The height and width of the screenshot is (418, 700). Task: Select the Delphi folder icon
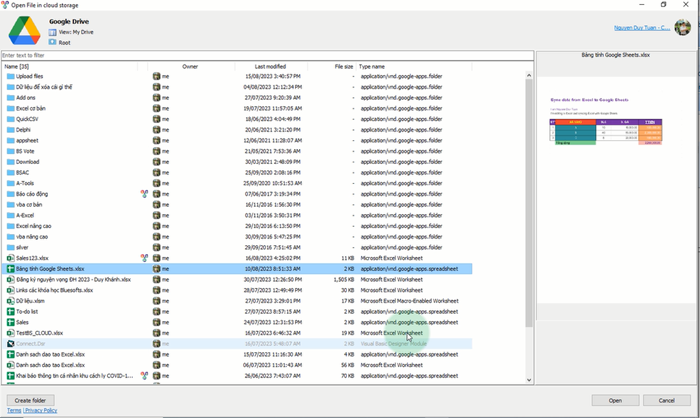pyautogui.click(x=10, y=130)
